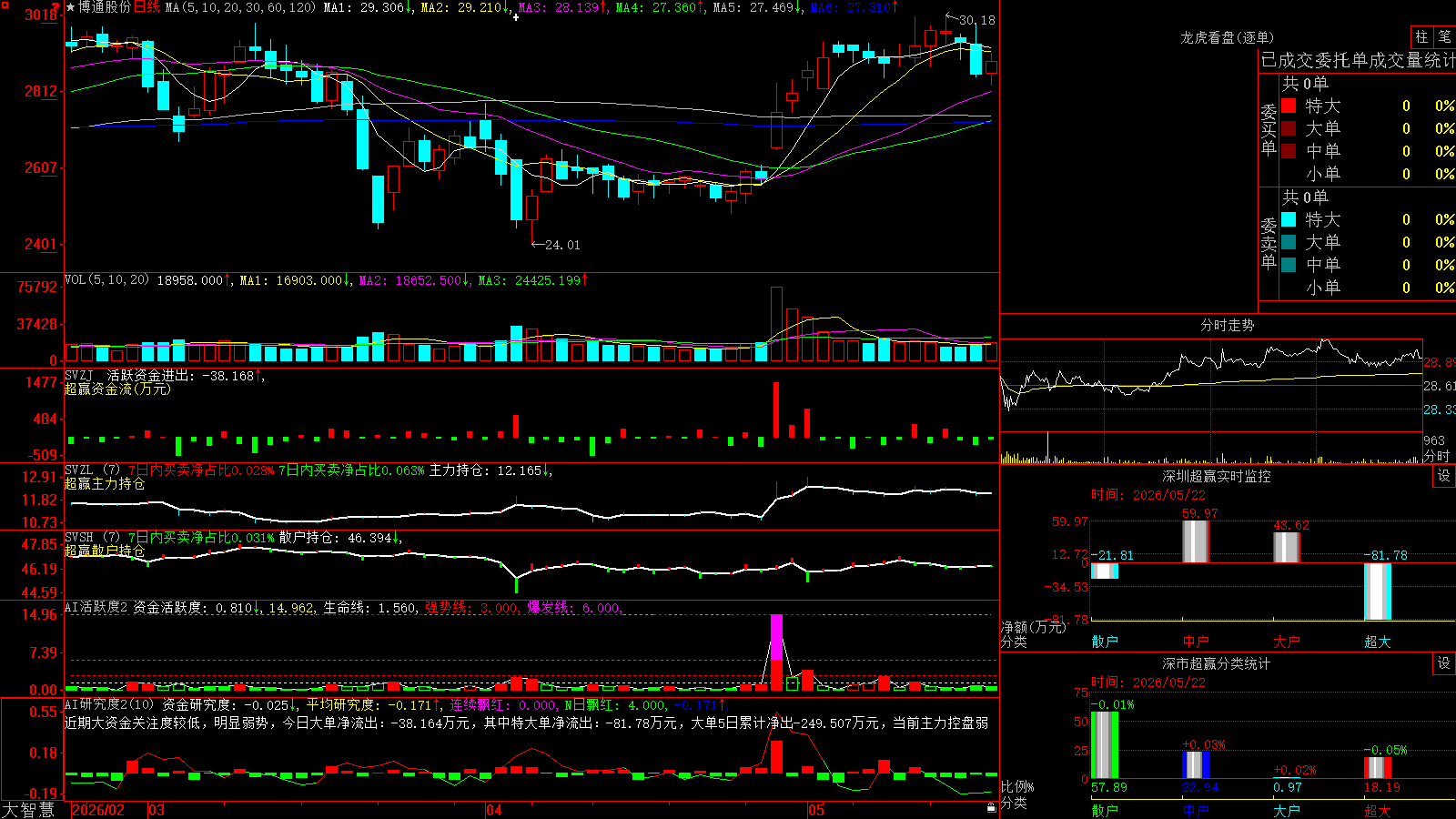Image resolution: width=1456 pixels, height=819 pixels.
Task: Click the 主力持仓: 12.165 readout
Action: 490,470
